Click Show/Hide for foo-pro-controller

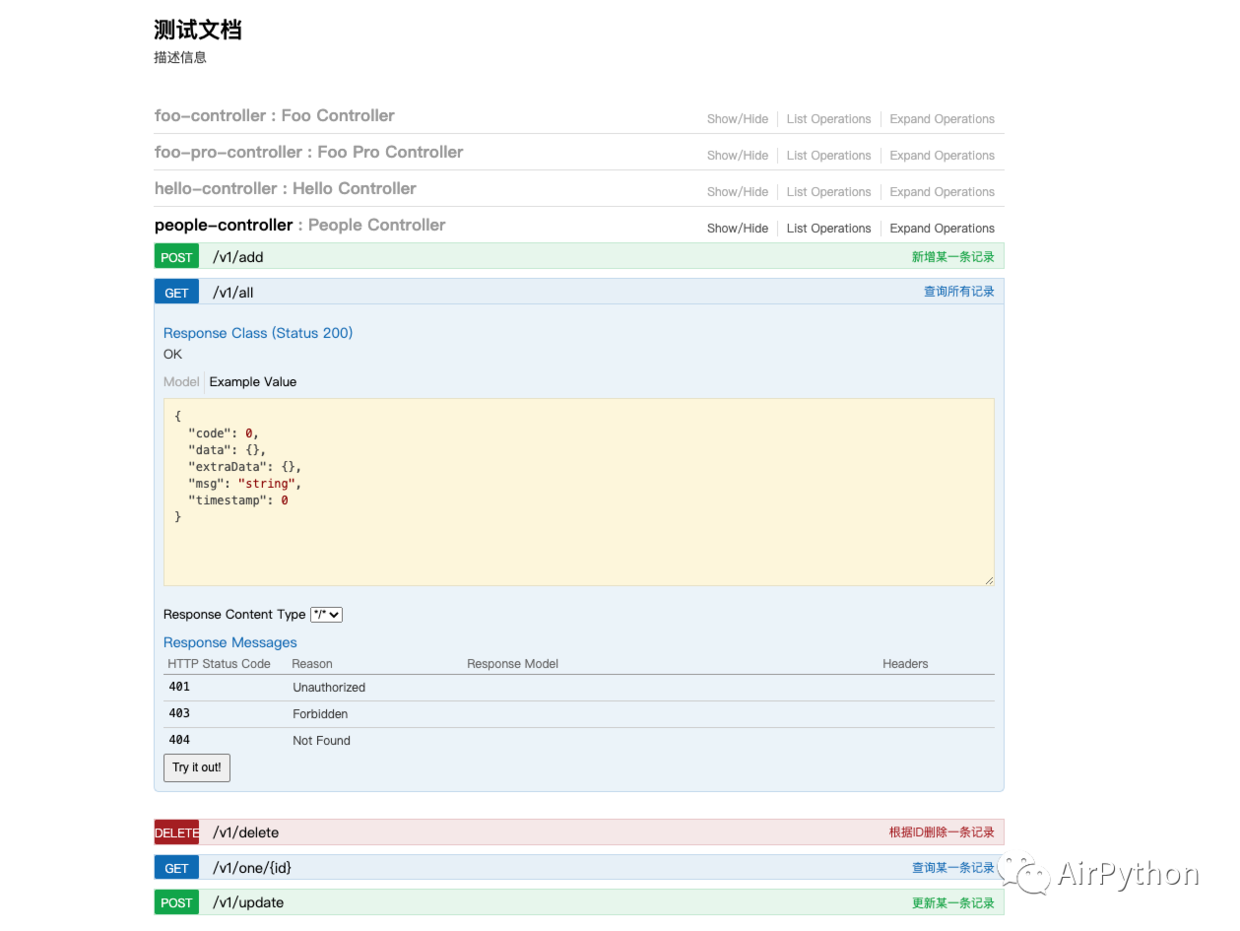(x=737, y=155)
